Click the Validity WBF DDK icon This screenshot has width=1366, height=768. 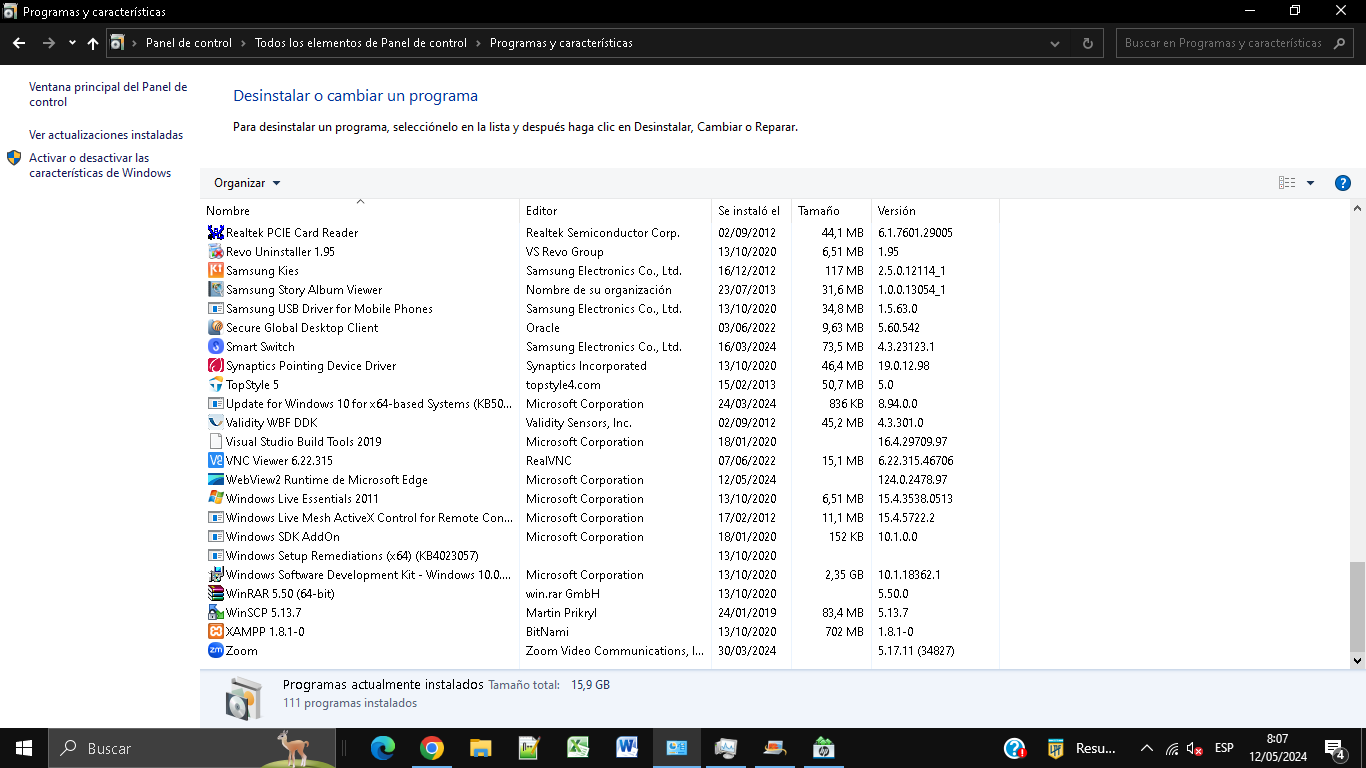click(x=215, y=423)
